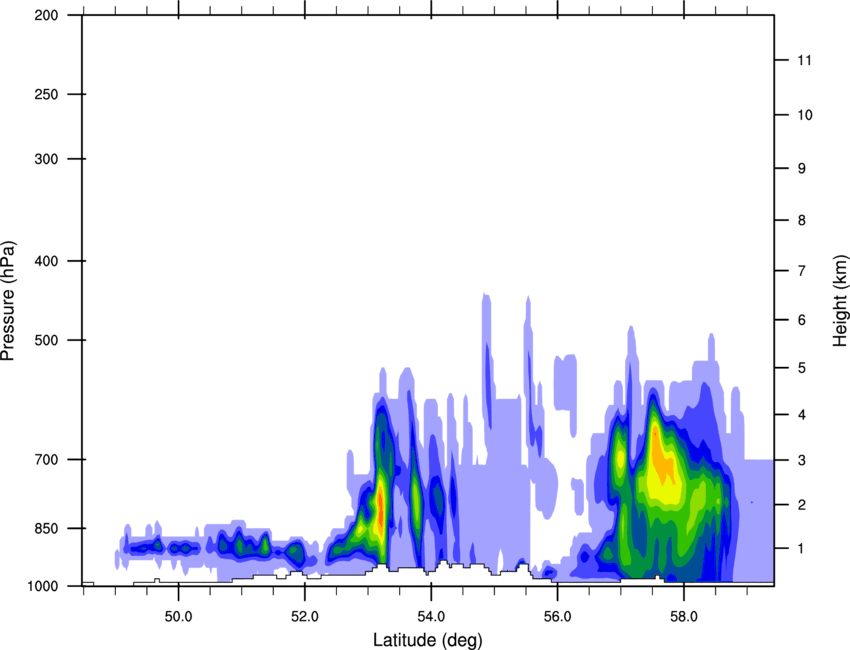Click the 400 pressure tick label
This screenshot has width=850, height=650.
(x=46, y=261)
